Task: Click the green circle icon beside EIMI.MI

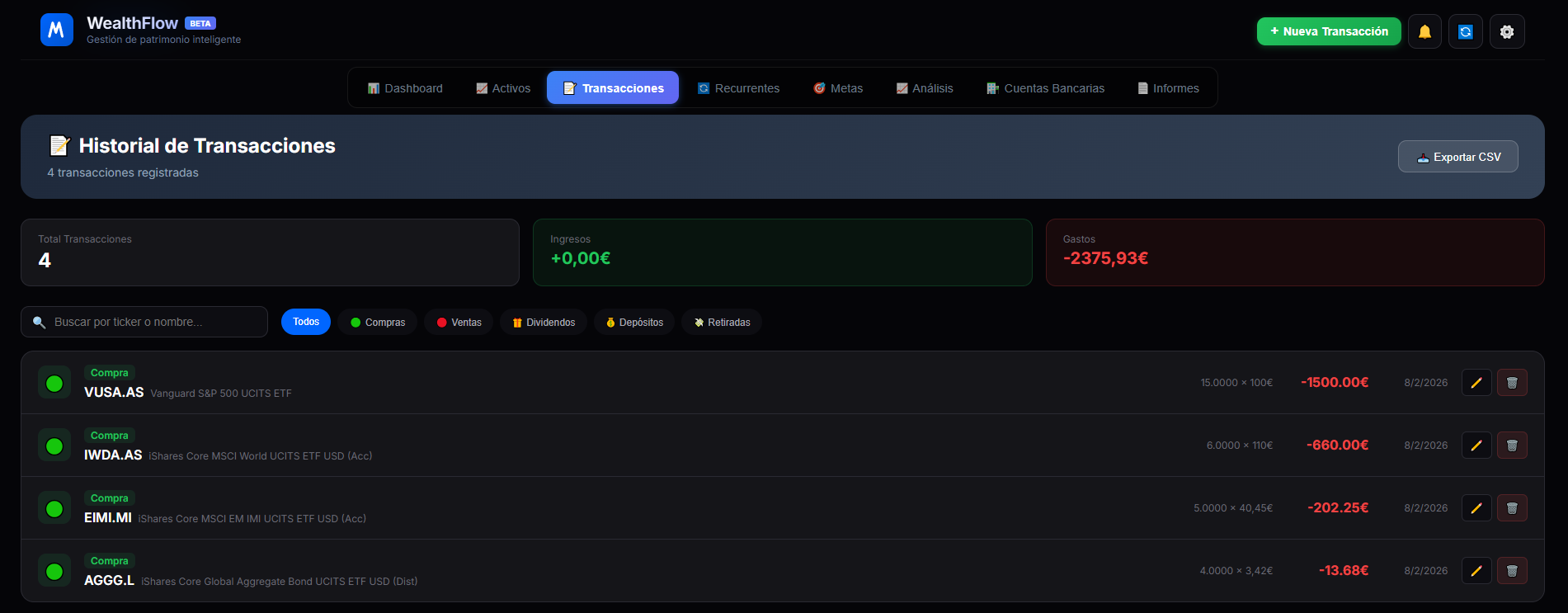Action: (54, 508)
